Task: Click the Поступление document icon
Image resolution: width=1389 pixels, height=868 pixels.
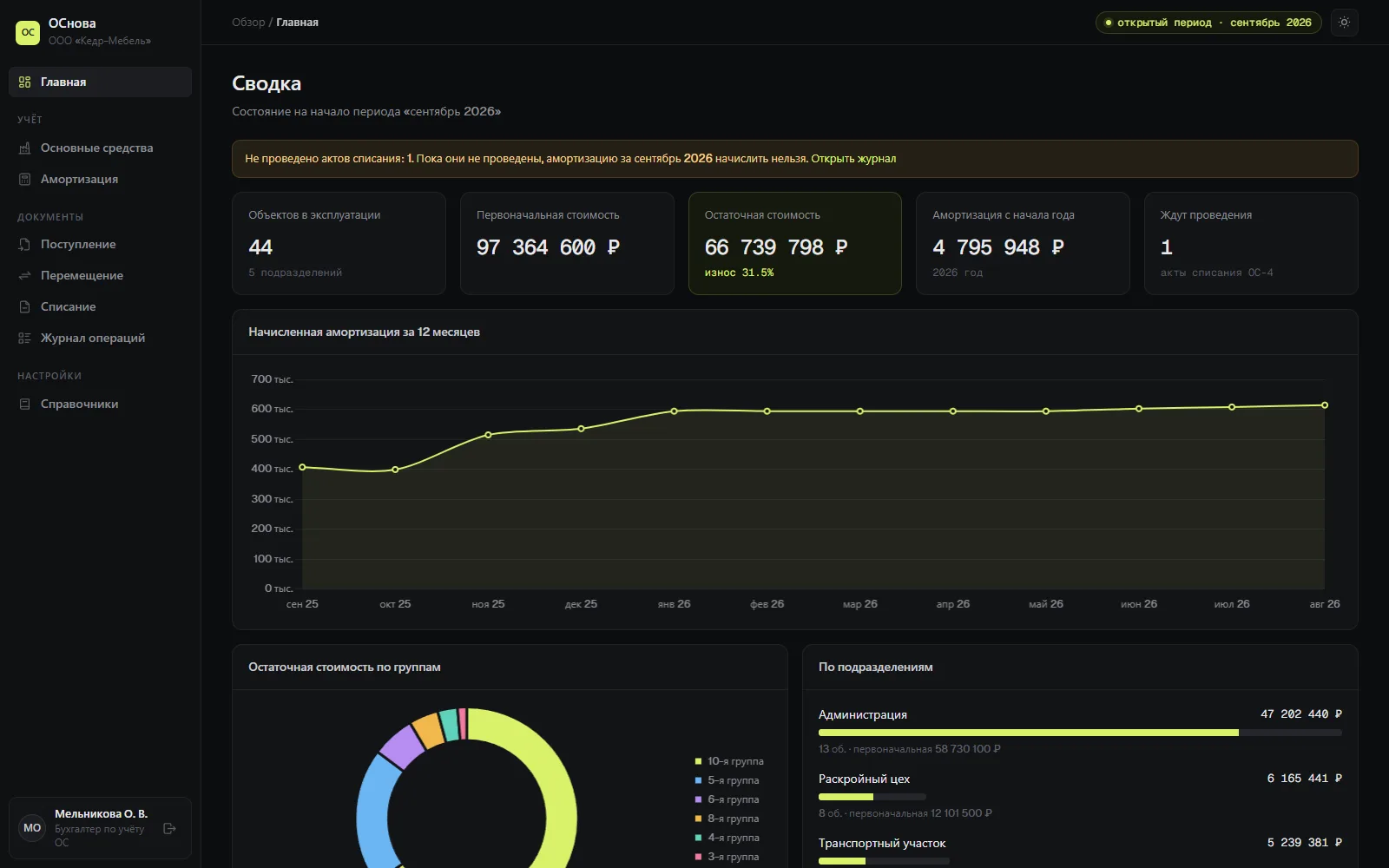Action: tap(24, 245)
